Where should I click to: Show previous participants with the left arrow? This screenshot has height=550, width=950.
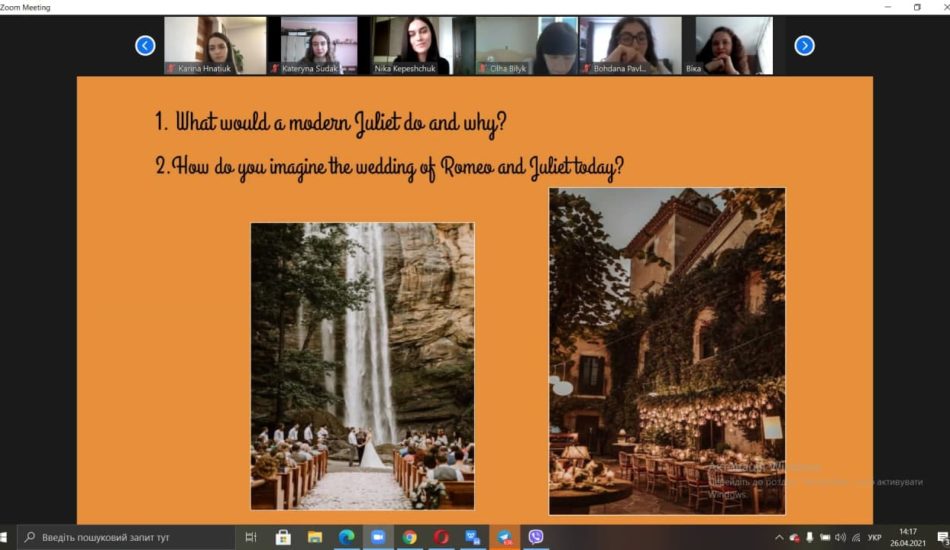coord(145,45)
